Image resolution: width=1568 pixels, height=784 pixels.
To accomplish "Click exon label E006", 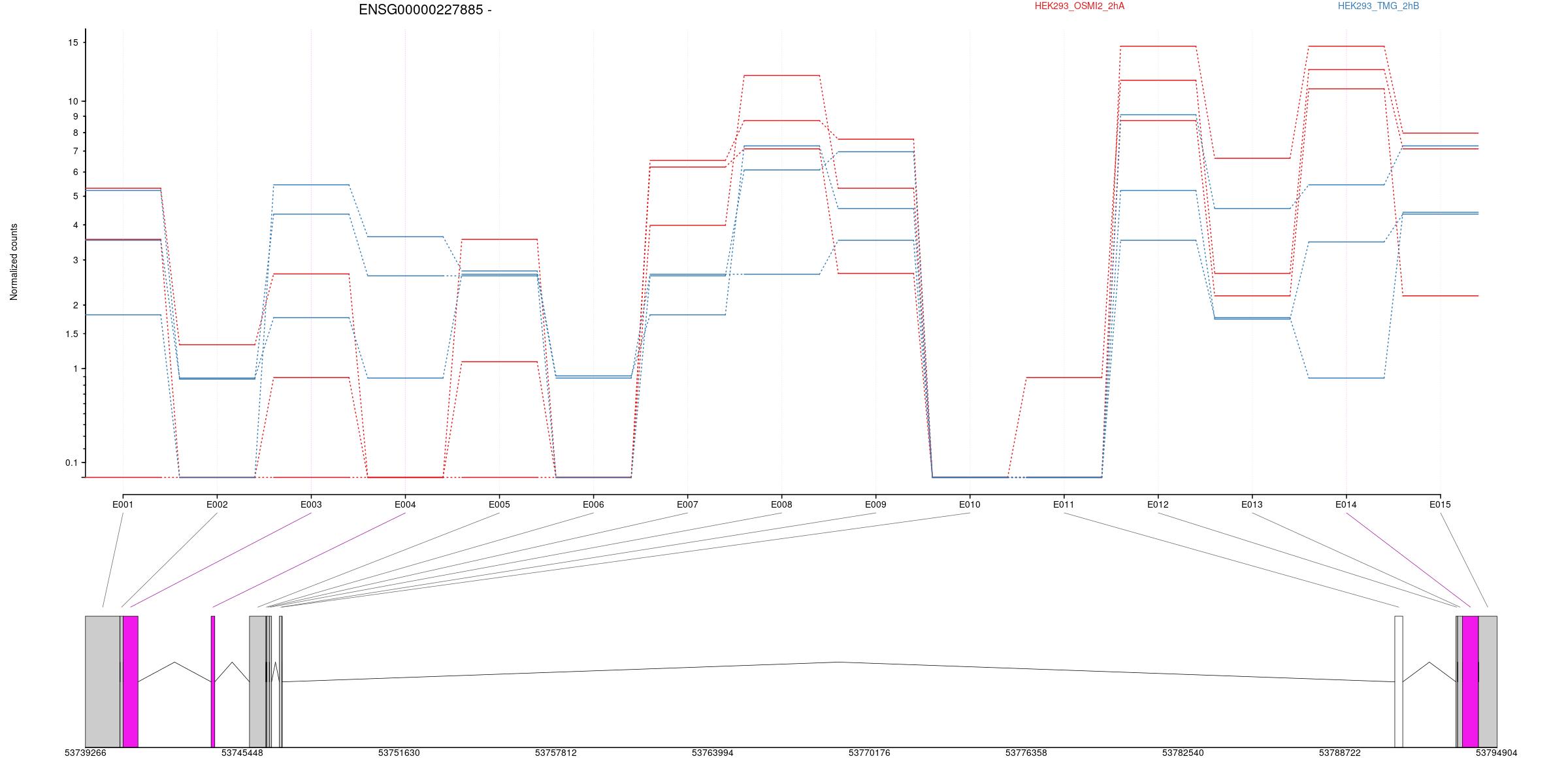I will 593,504.
